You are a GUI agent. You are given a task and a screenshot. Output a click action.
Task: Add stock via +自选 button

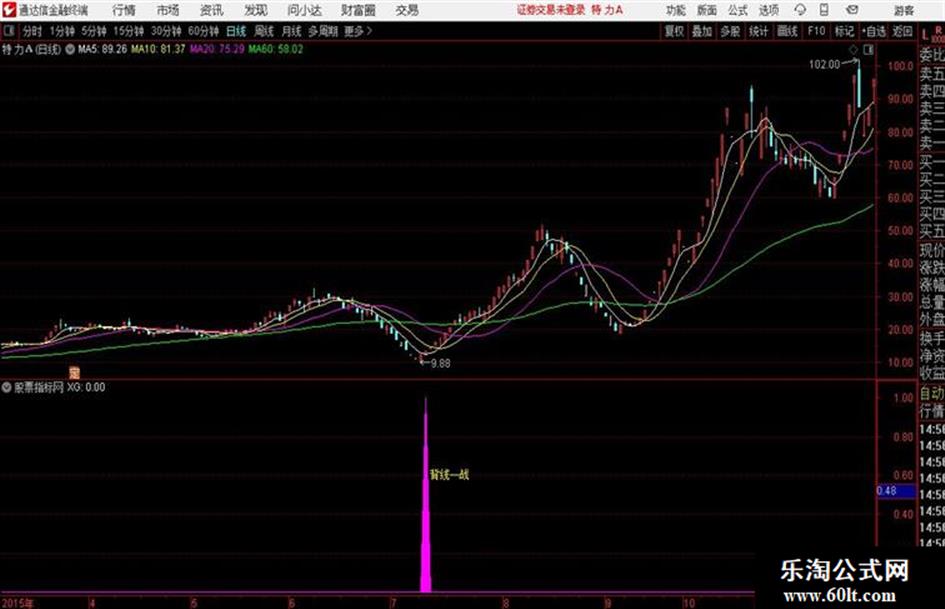tap(873, 31)
